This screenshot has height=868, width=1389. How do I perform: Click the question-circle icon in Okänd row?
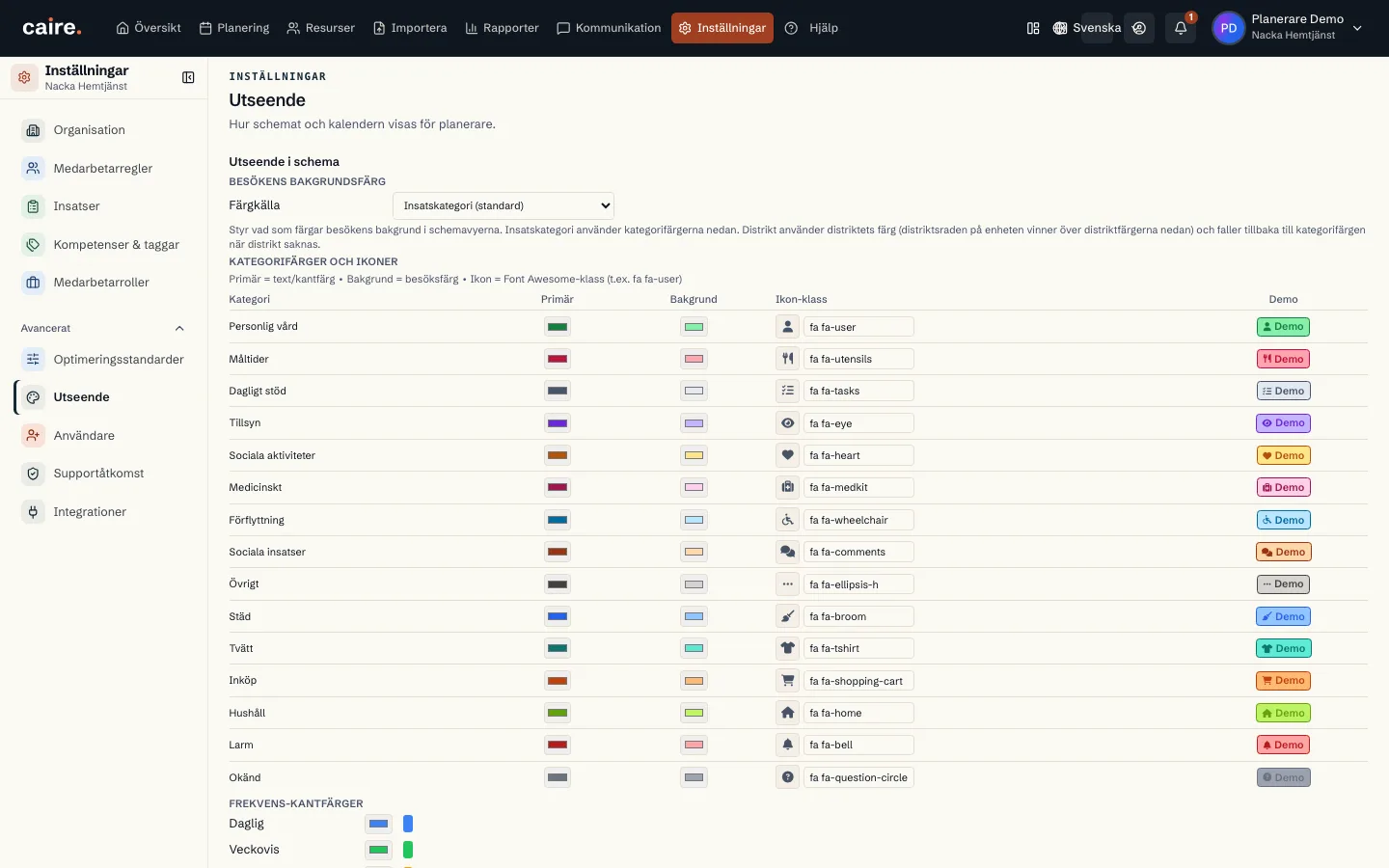click(788, 777)
